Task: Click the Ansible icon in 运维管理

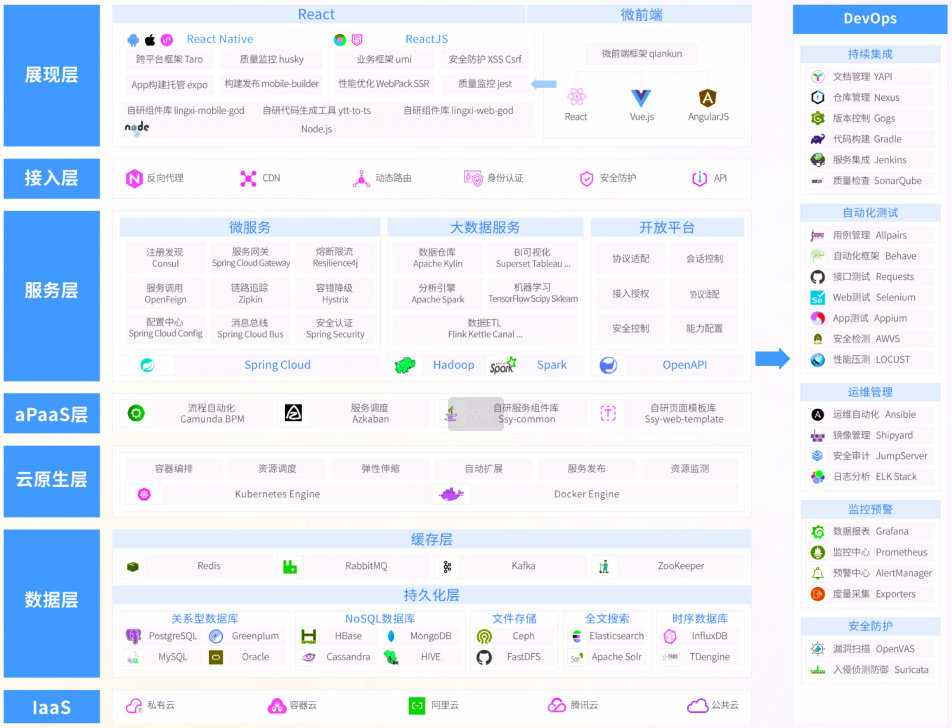Action: (818, 415)
